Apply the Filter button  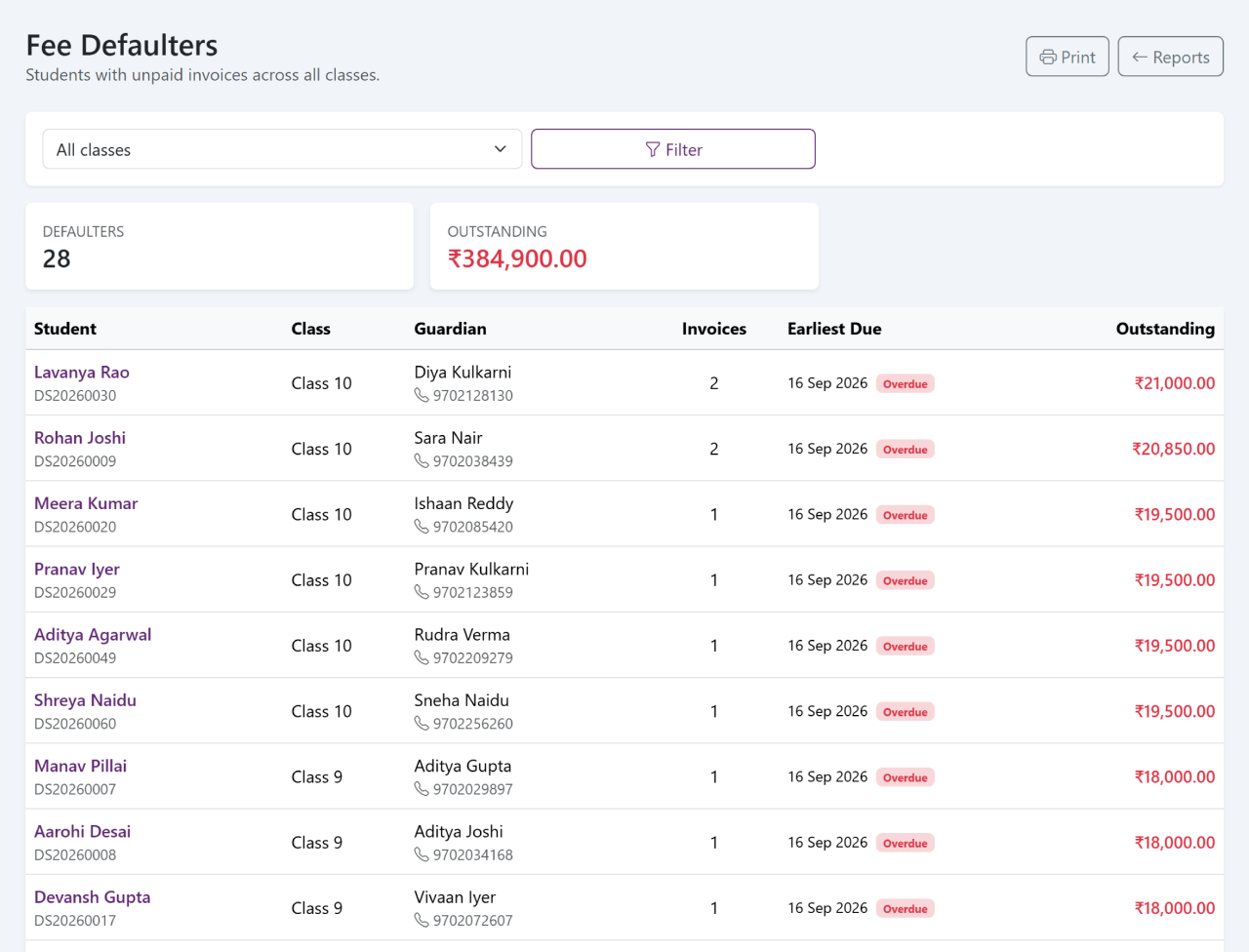click(x=673, y=149)
